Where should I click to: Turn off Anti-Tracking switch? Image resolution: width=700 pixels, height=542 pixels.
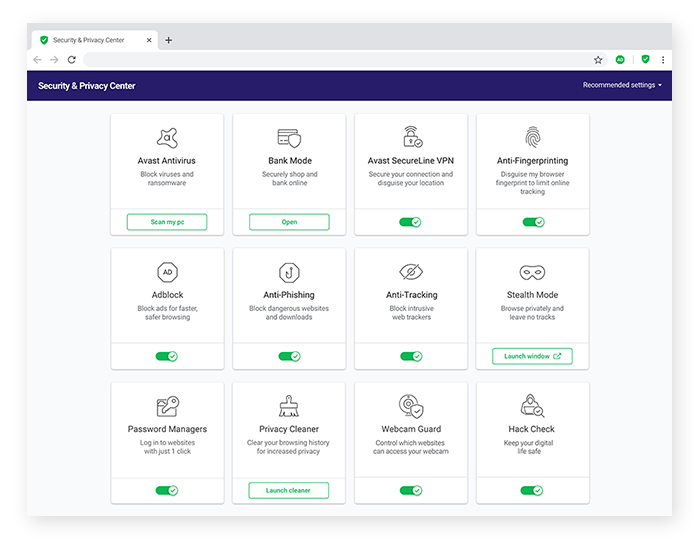(410, 356)
